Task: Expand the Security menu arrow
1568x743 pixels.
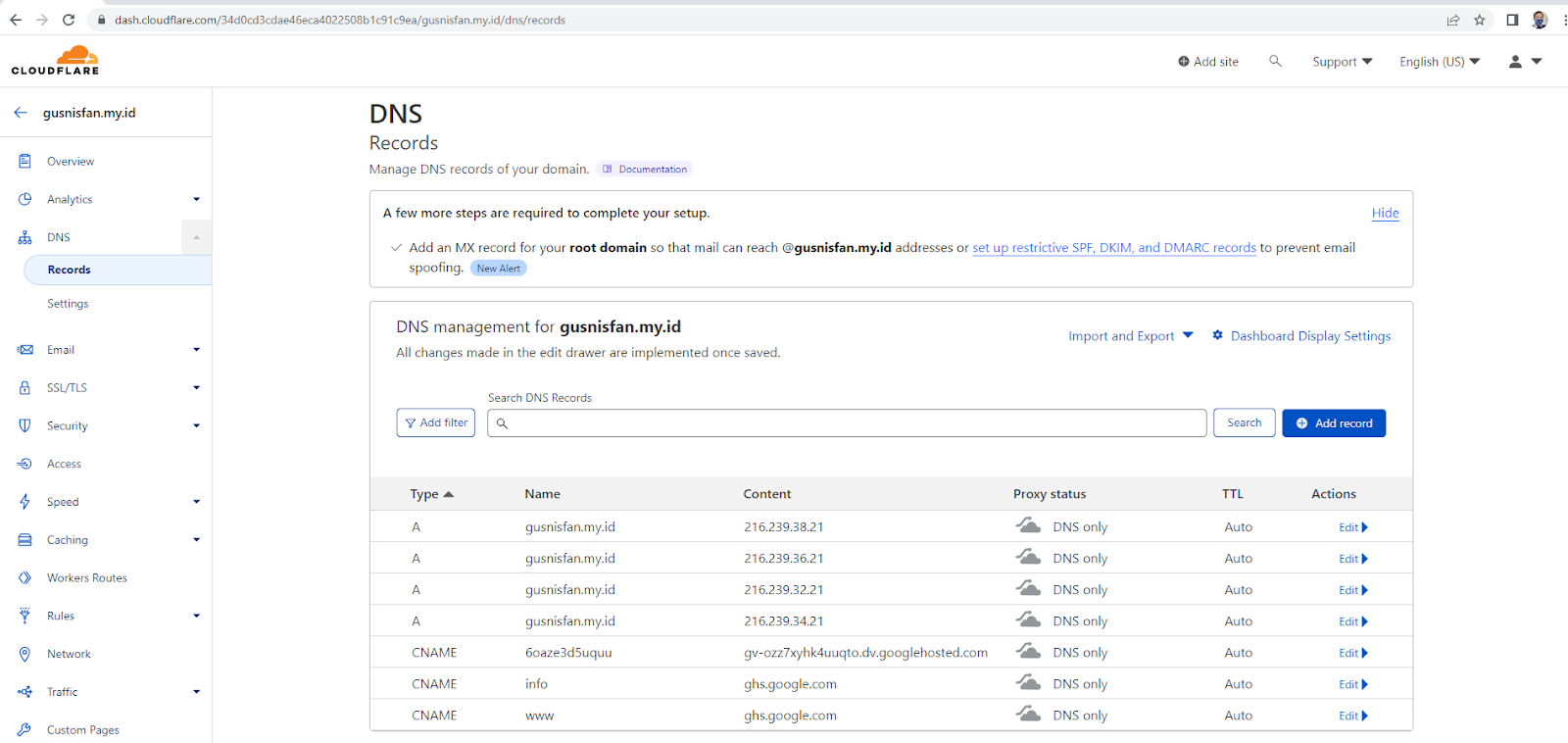Action: [x=196, y=425]
